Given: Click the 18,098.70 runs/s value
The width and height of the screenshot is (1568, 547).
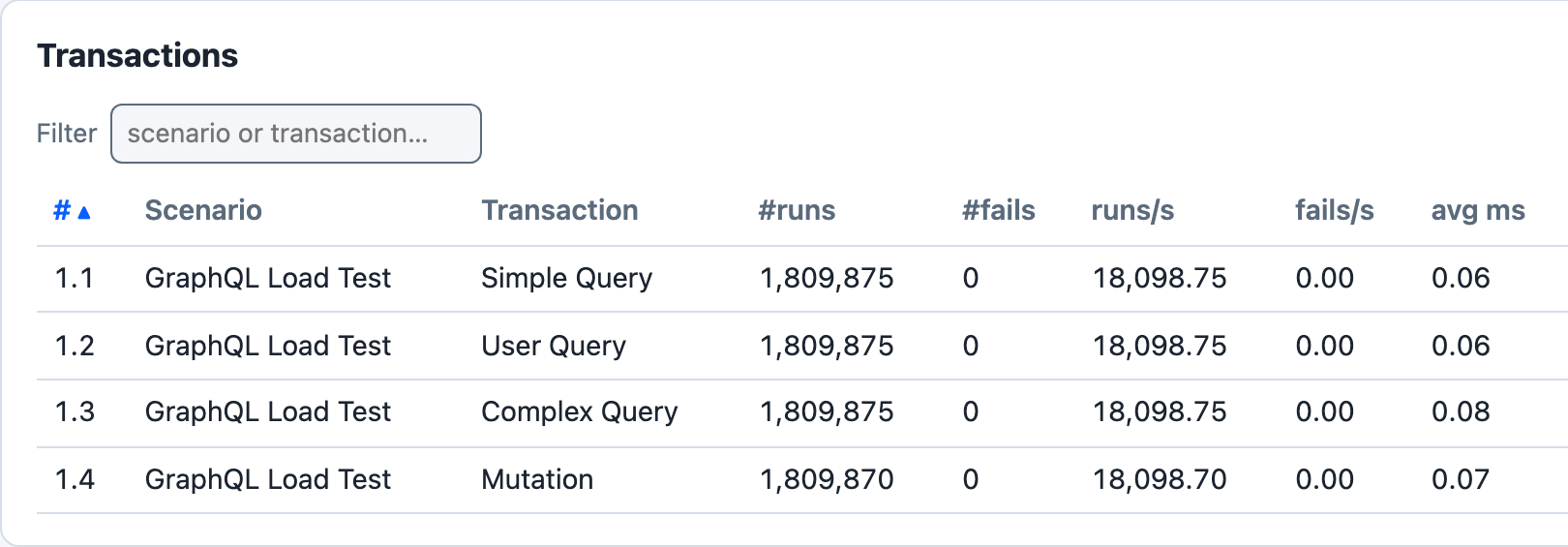Looking at the screenshot, I should [1160, 480].
